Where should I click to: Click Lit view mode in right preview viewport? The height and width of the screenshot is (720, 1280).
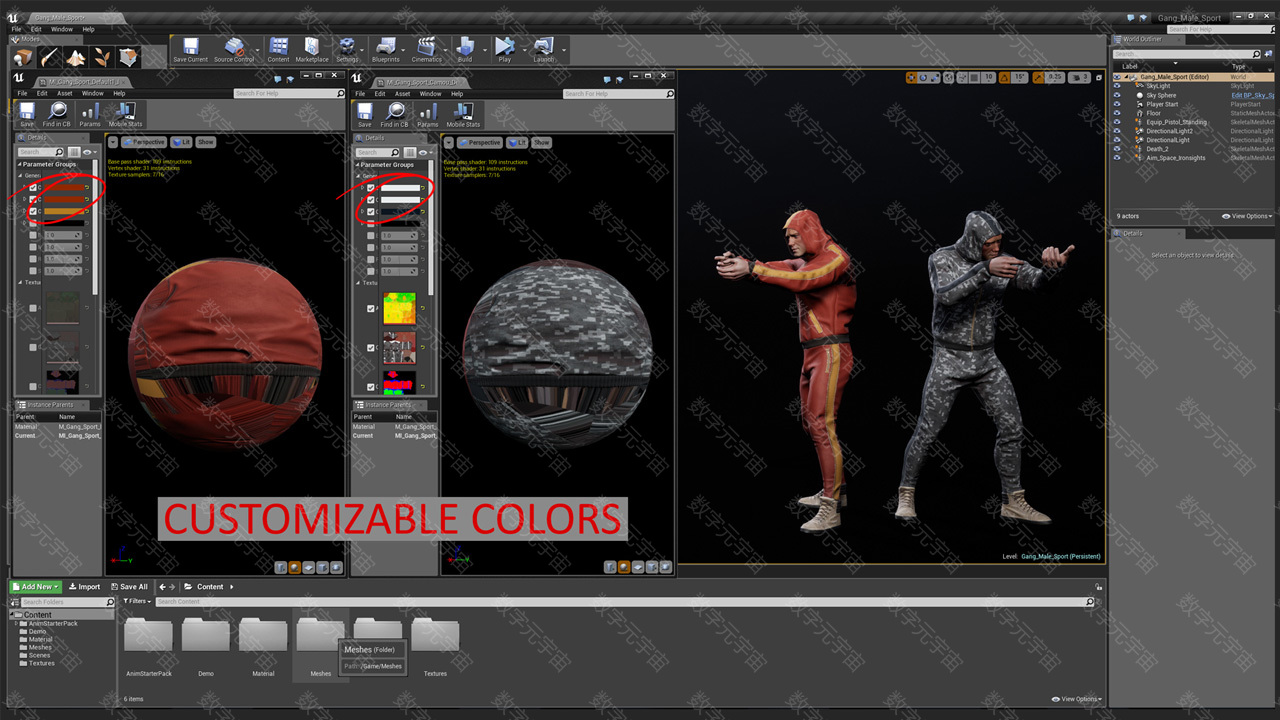click(518, 142)
